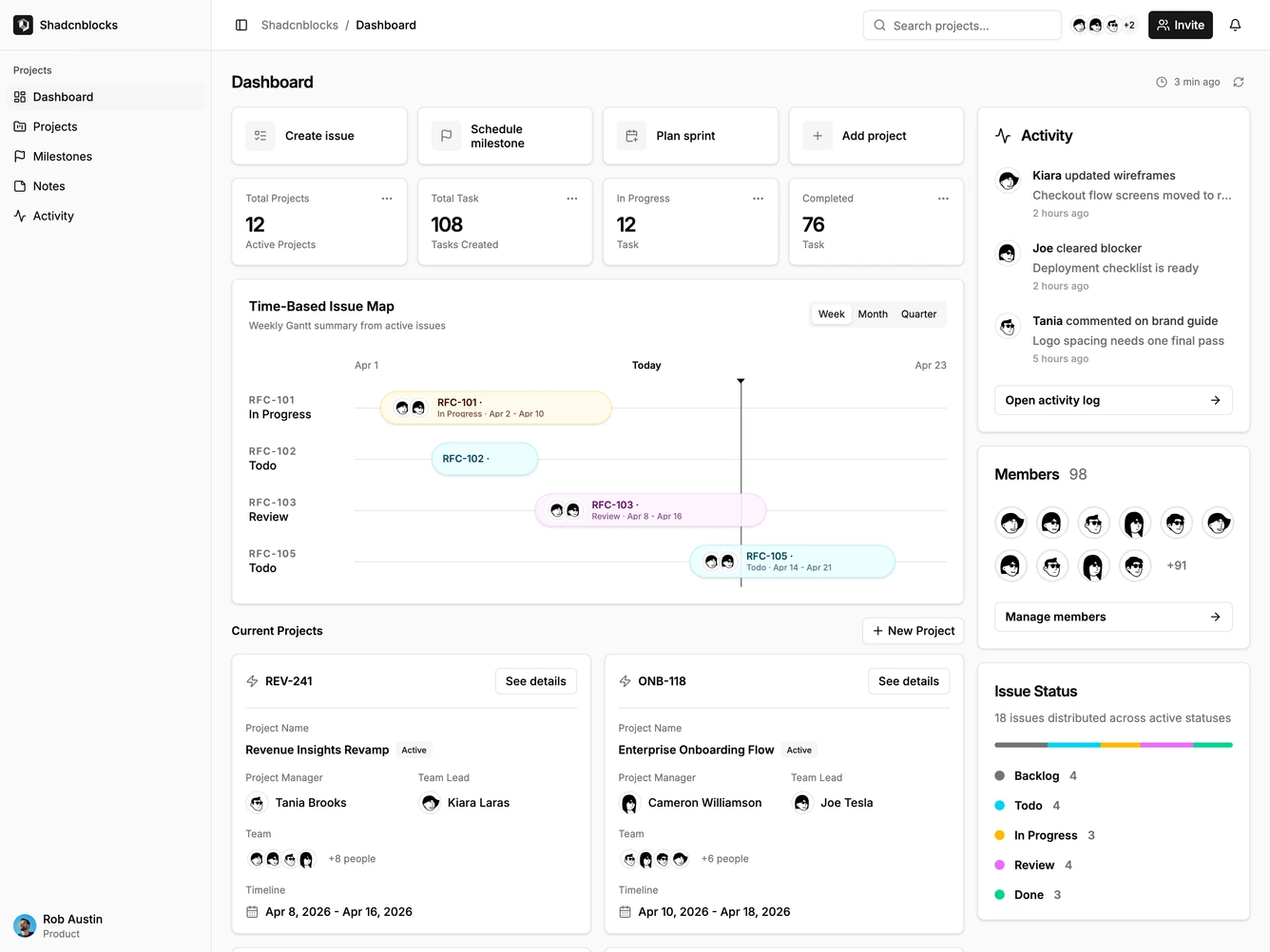Click the RFC-105 Gantt bar
This screenshot has height=952, width=1270.
(793, 562)
